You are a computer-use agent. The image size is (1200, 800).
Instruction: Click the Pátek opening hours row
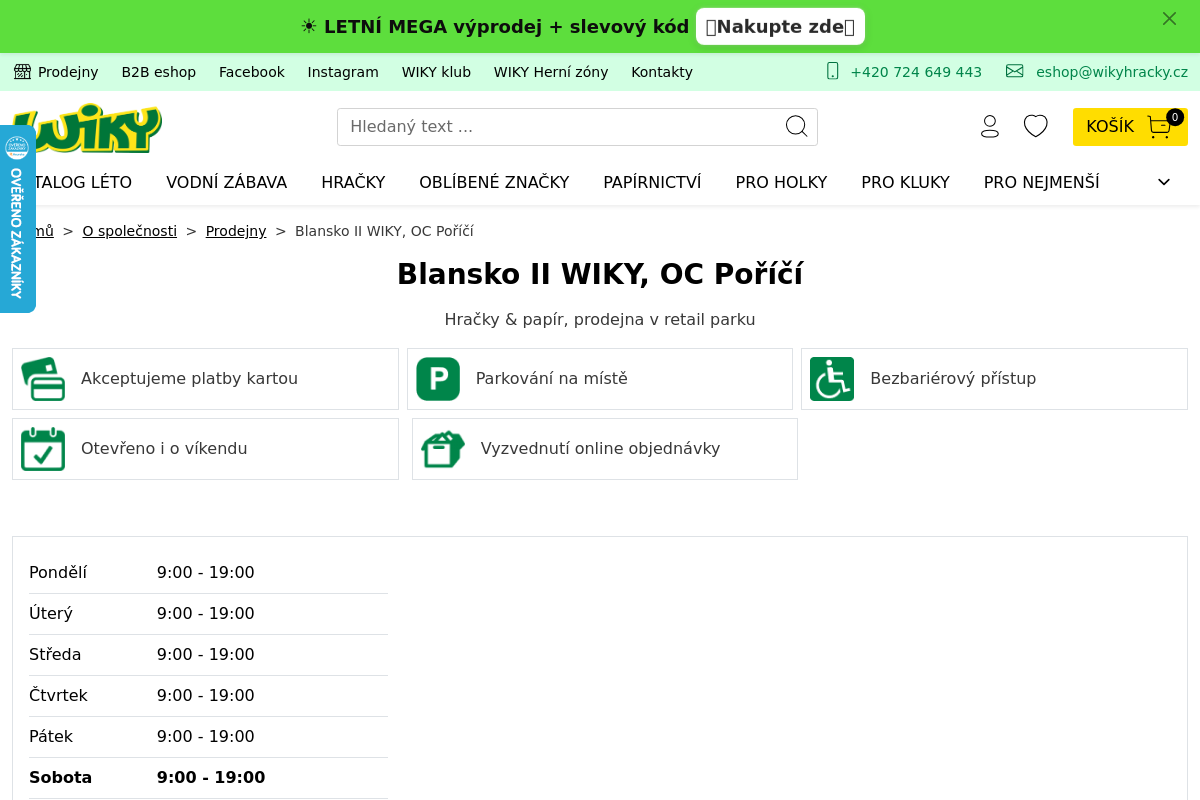coord(208,737)
